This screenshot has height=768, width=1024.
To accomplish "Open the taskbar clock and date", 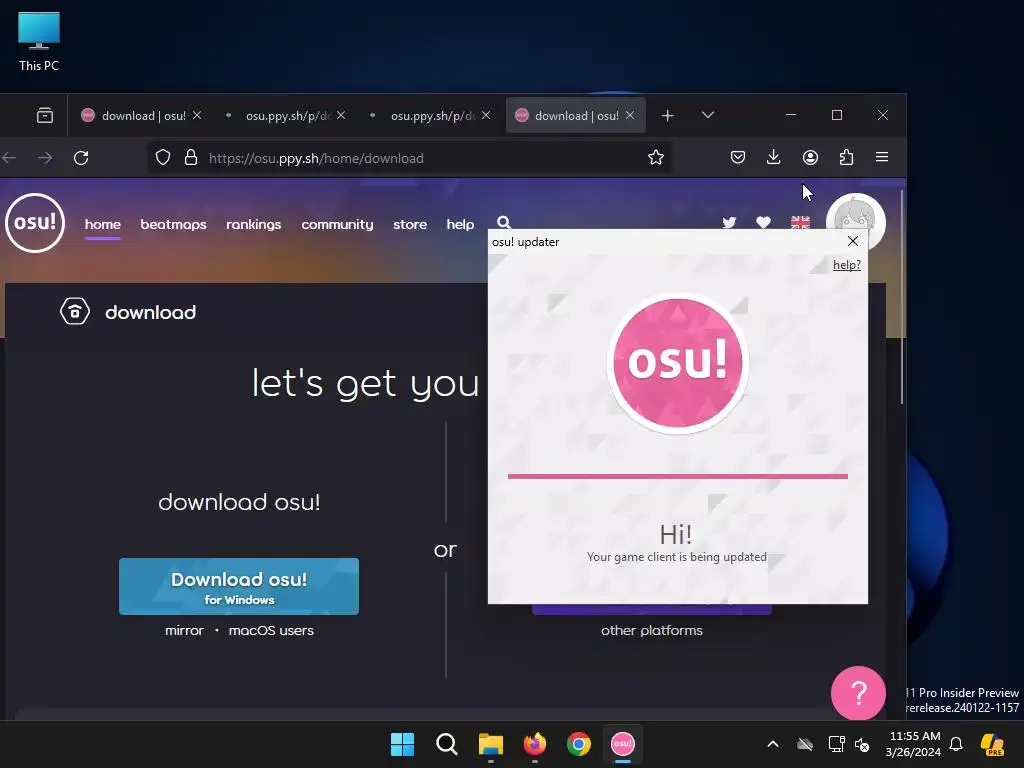I will pyautogui.click(x=914, y=744).
